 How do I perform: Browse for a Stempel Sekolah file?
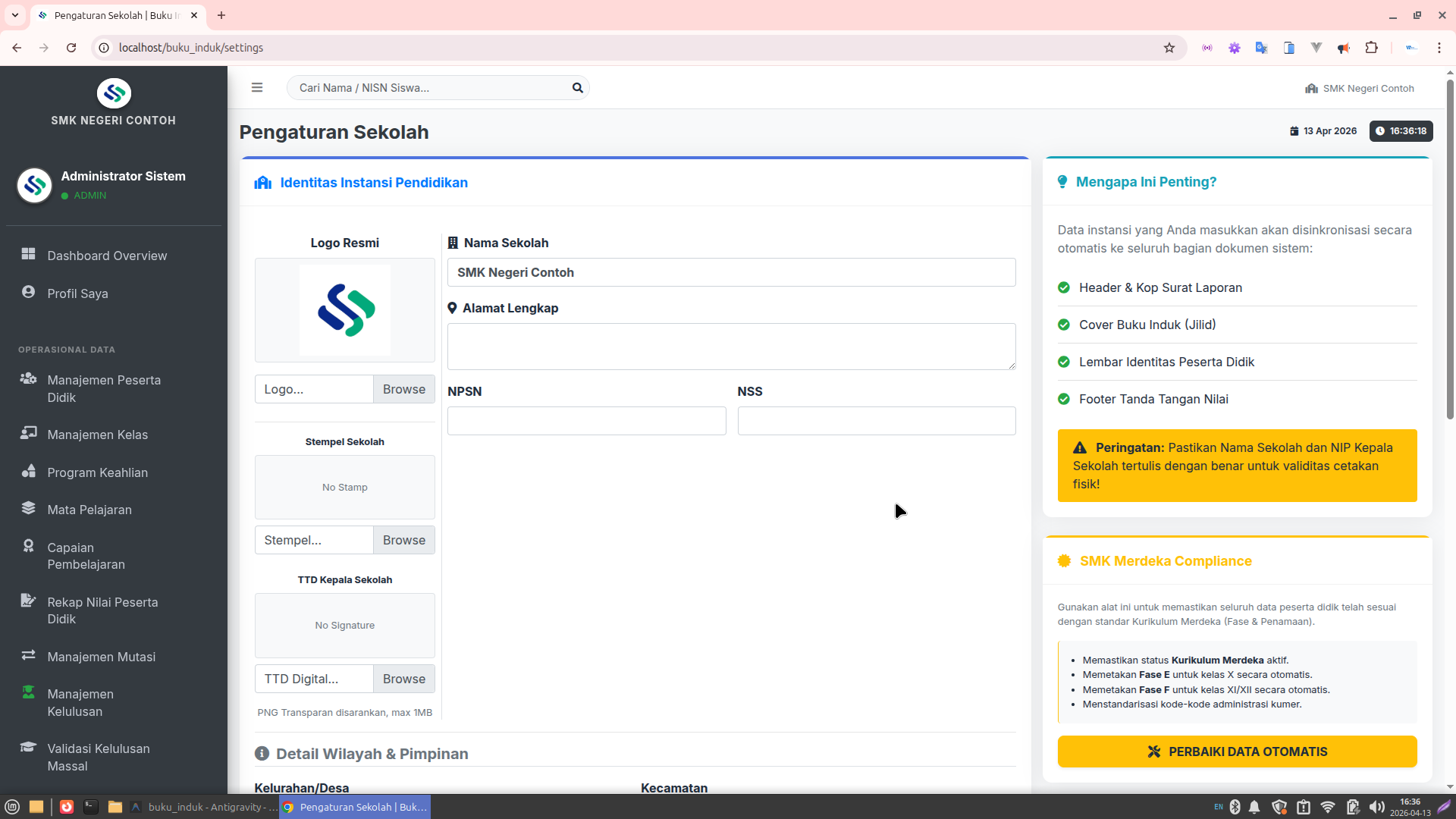point(403,540)
